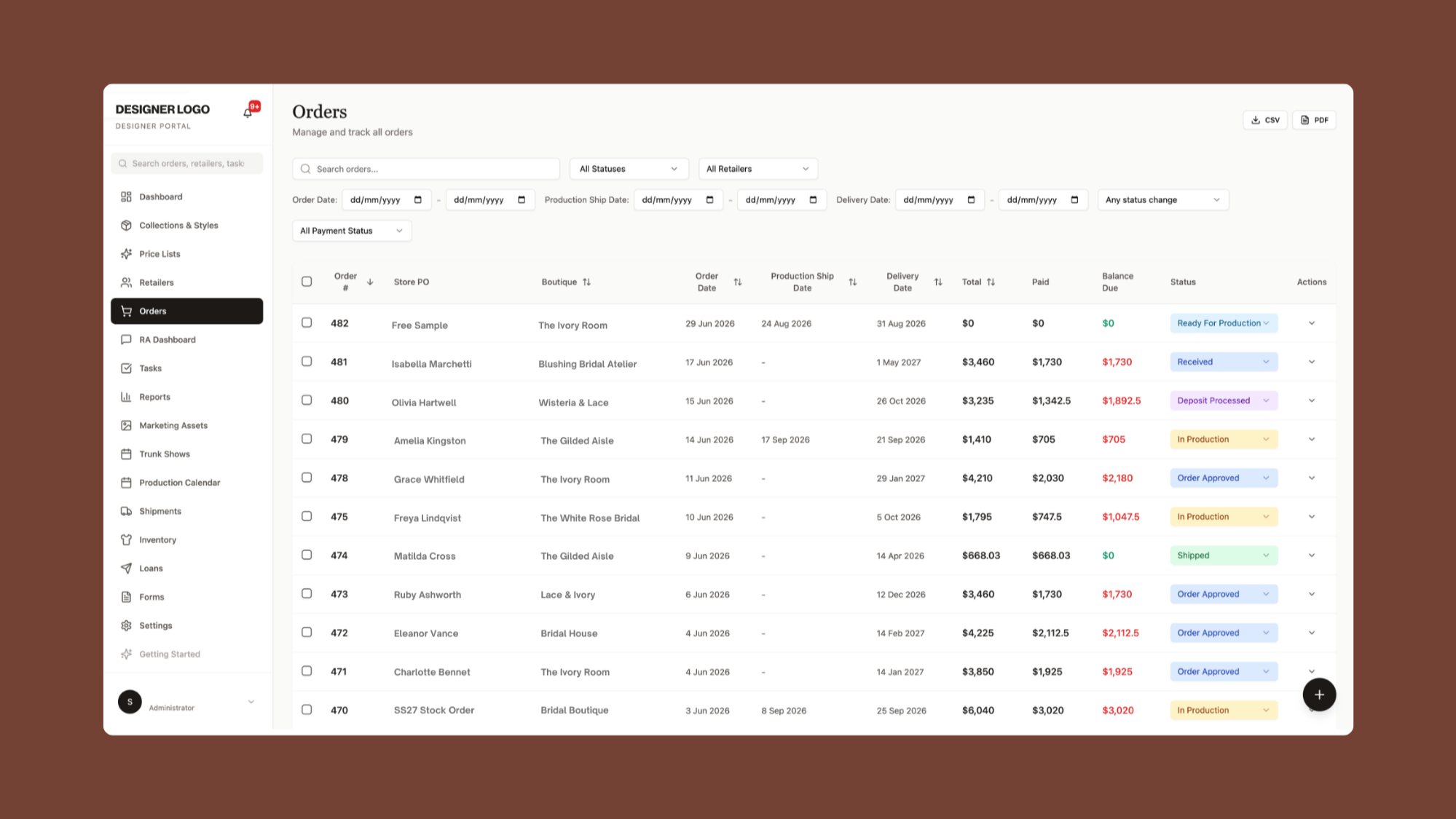Click the RA Dashboard chat icon
1456x819 pixels.
(x=126, y=340)
